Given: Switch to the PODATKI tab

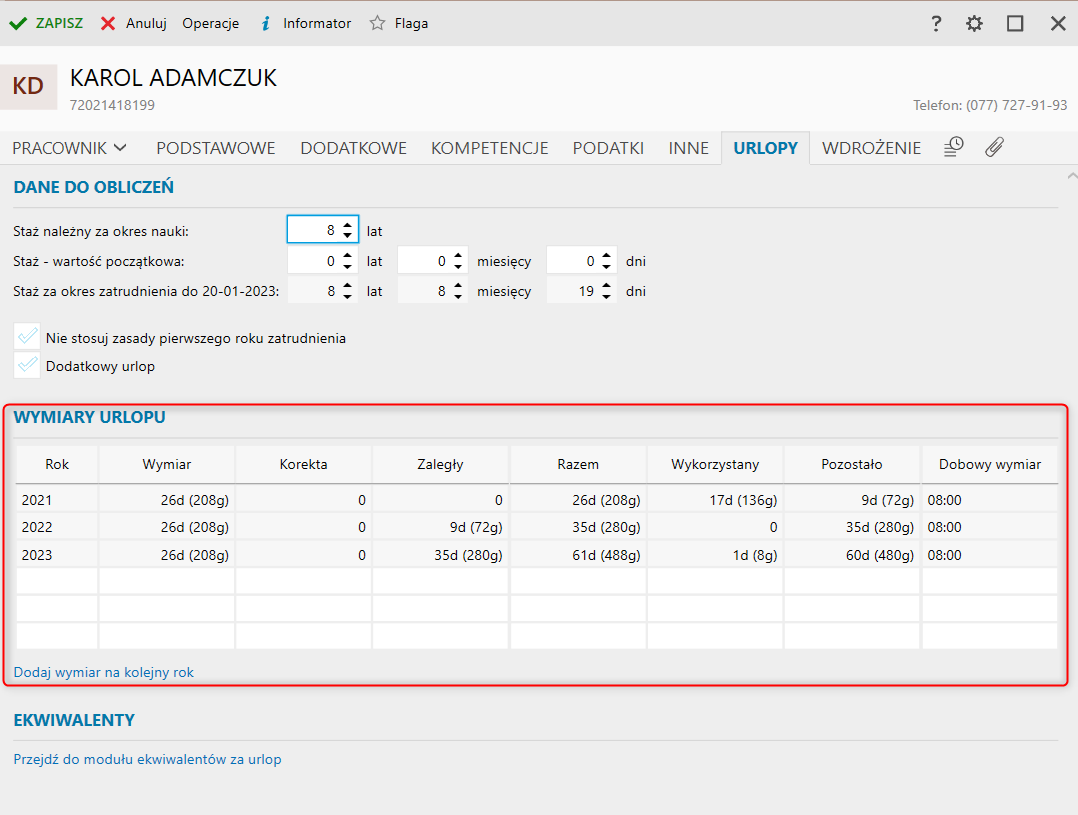Looking at the screenshot, I should (608, 148).
